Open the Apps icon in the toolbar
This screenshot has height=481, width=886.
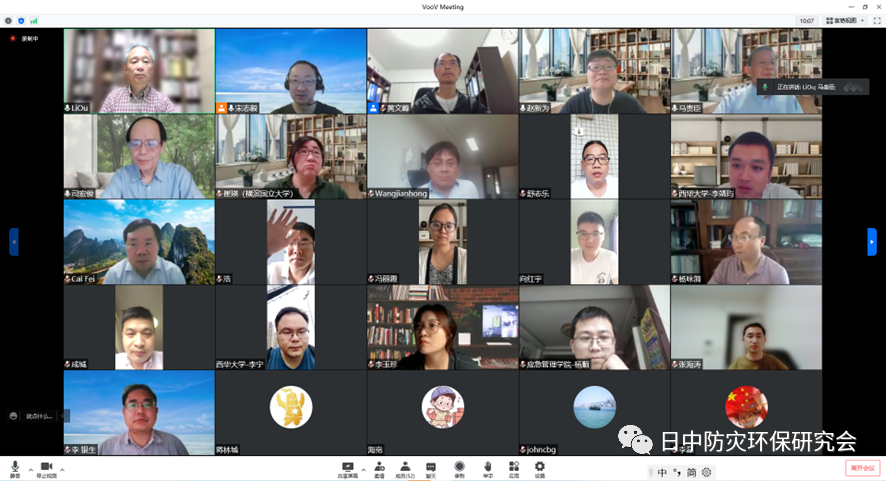(x=514, y=467)
